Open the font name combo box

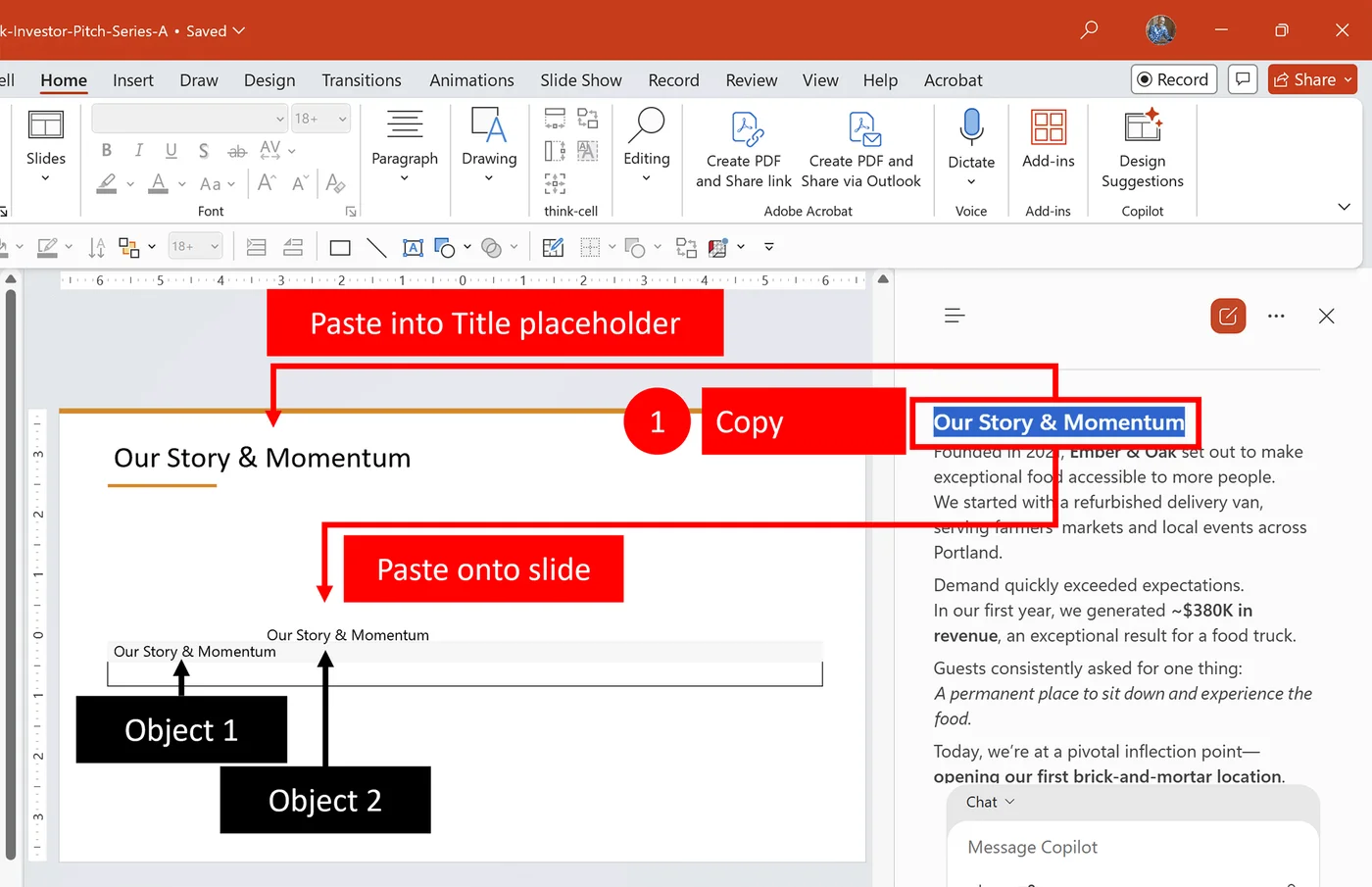click(x=189, y=119)
